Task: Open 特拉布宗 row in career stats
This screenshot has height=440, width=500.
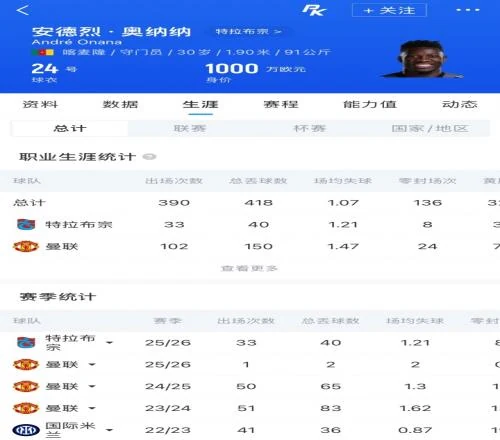Action: [250, 224]
